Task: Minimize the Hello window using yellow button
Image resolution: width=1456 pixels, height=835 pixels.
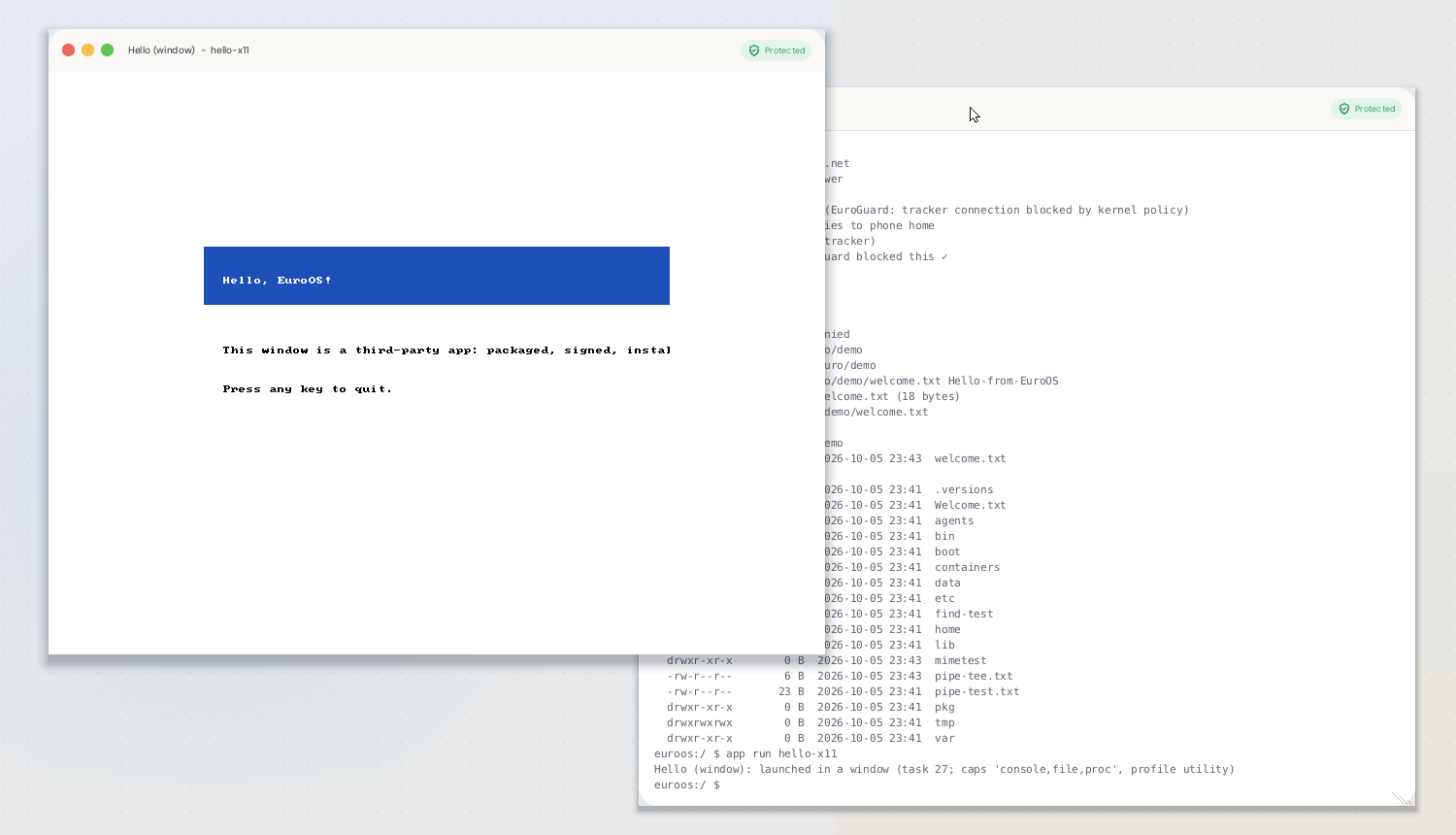Action: pyautogui.click(x=87, y=50)
